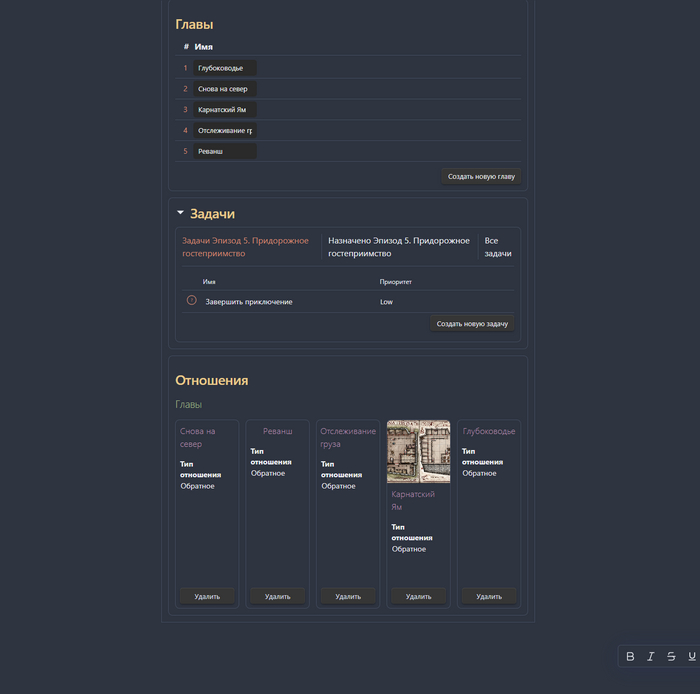The height and width of the screenshot is (694, 700).
Task: Switch to Все задачи tab
Action: pos(498,247)
